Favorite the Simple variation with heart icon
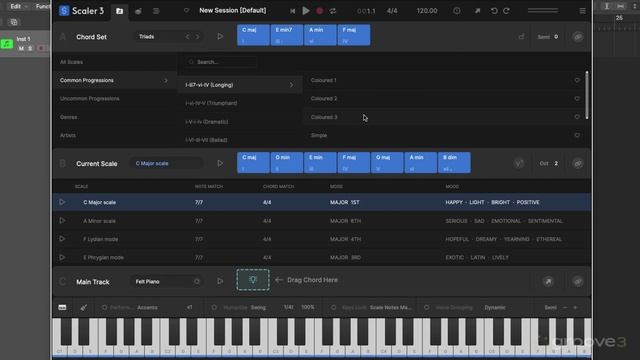Viewport: 640px width, 360px height. [577, 136]
